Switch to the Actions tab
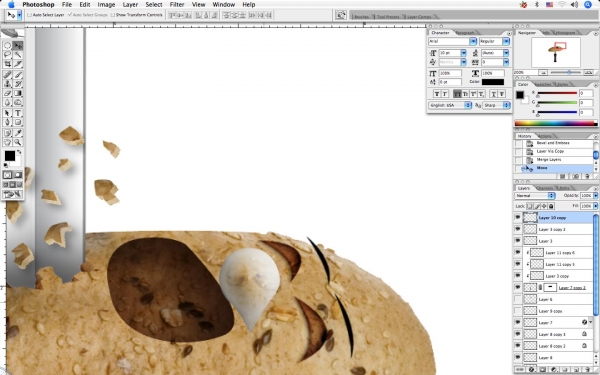This screenshot has height=375, width=600. (545, 136)
